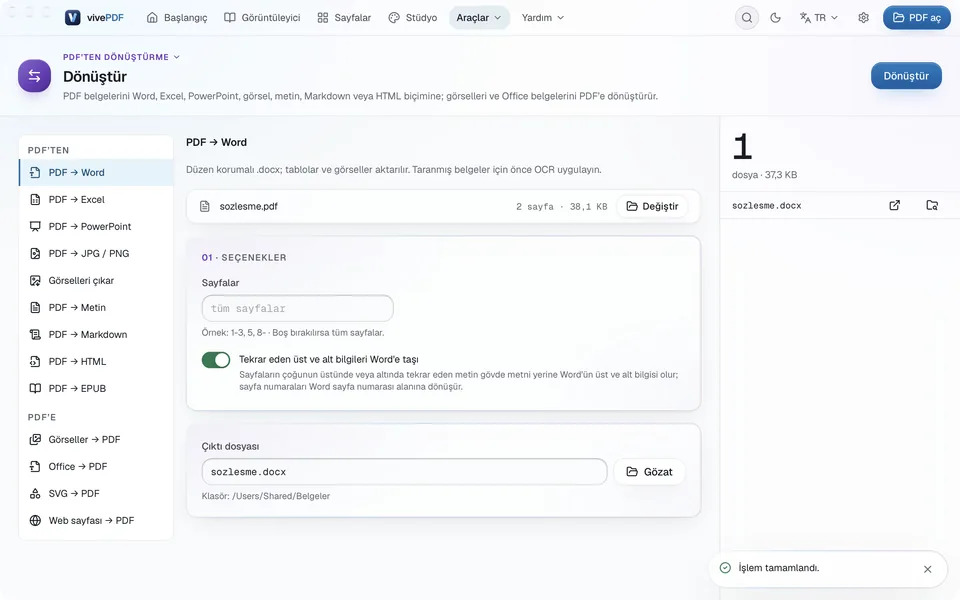The width and height of the screenshot is (960, 600).
Task: Open Görseller → PDF tool
Action: [x=96, y=440]
